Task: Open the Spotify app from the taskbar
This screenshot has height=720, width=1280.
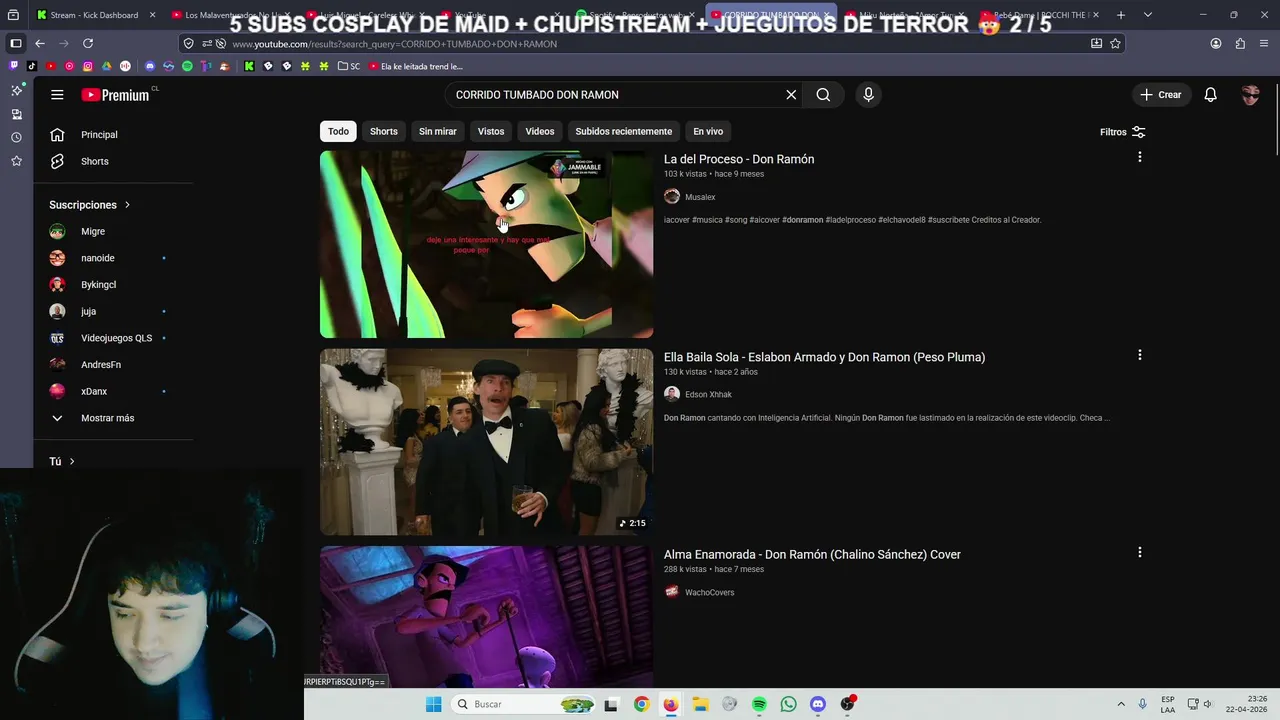Action: [x=759, y=704]
